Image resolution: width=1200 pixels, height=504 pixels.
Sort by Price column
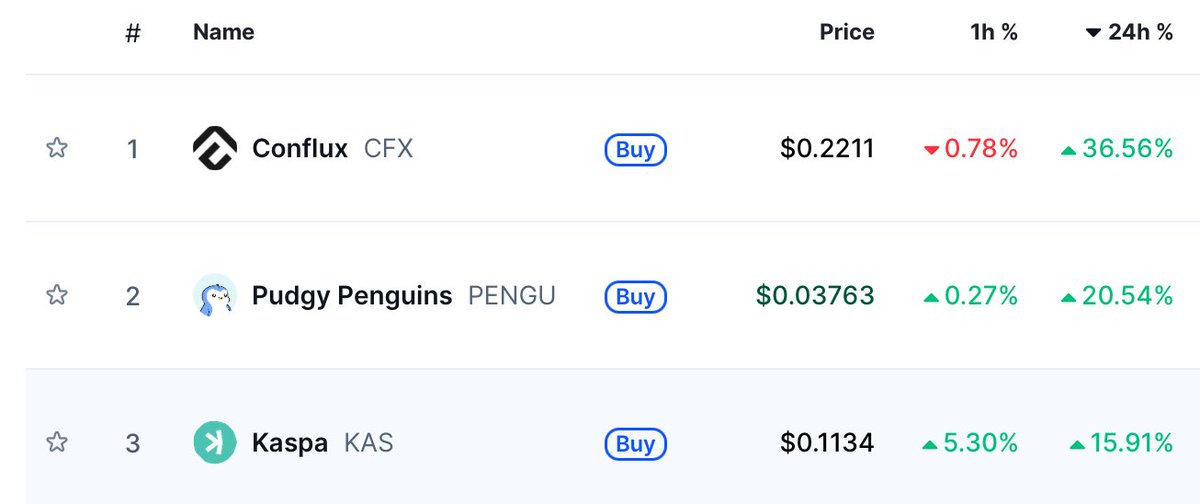coord(847,32)
